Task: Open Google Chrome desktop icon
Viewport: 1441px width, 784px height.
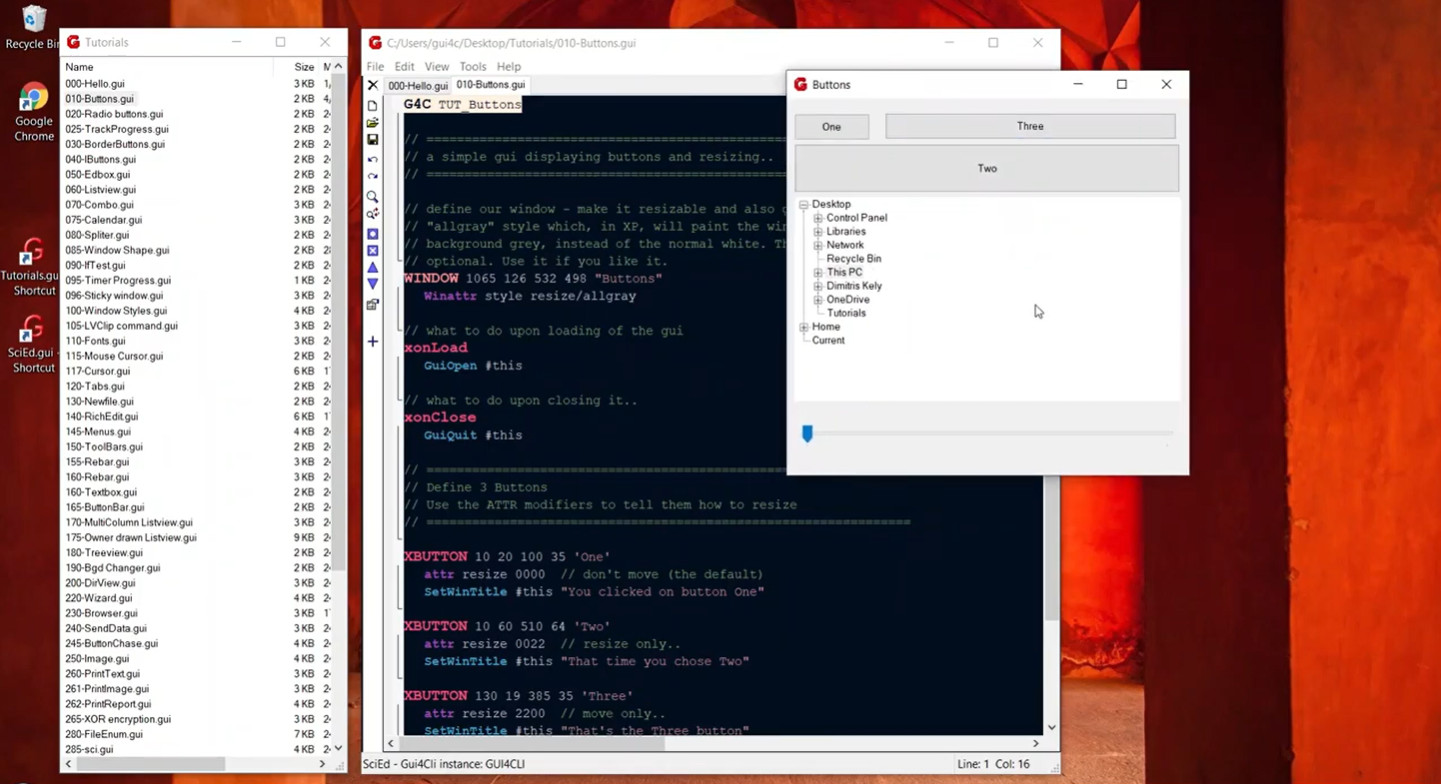Action: tap(33, 112)
